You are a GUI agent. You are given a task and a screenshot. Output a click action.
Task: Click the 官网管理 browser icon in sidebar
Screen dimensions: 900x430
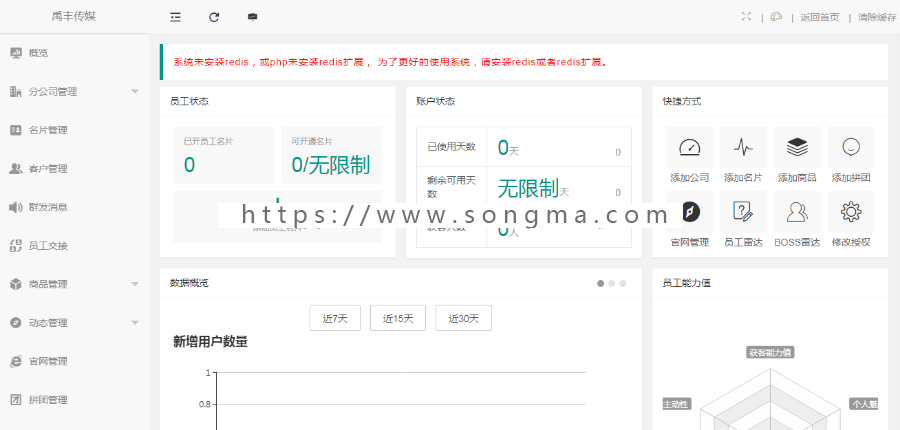[x=16, y=361]
